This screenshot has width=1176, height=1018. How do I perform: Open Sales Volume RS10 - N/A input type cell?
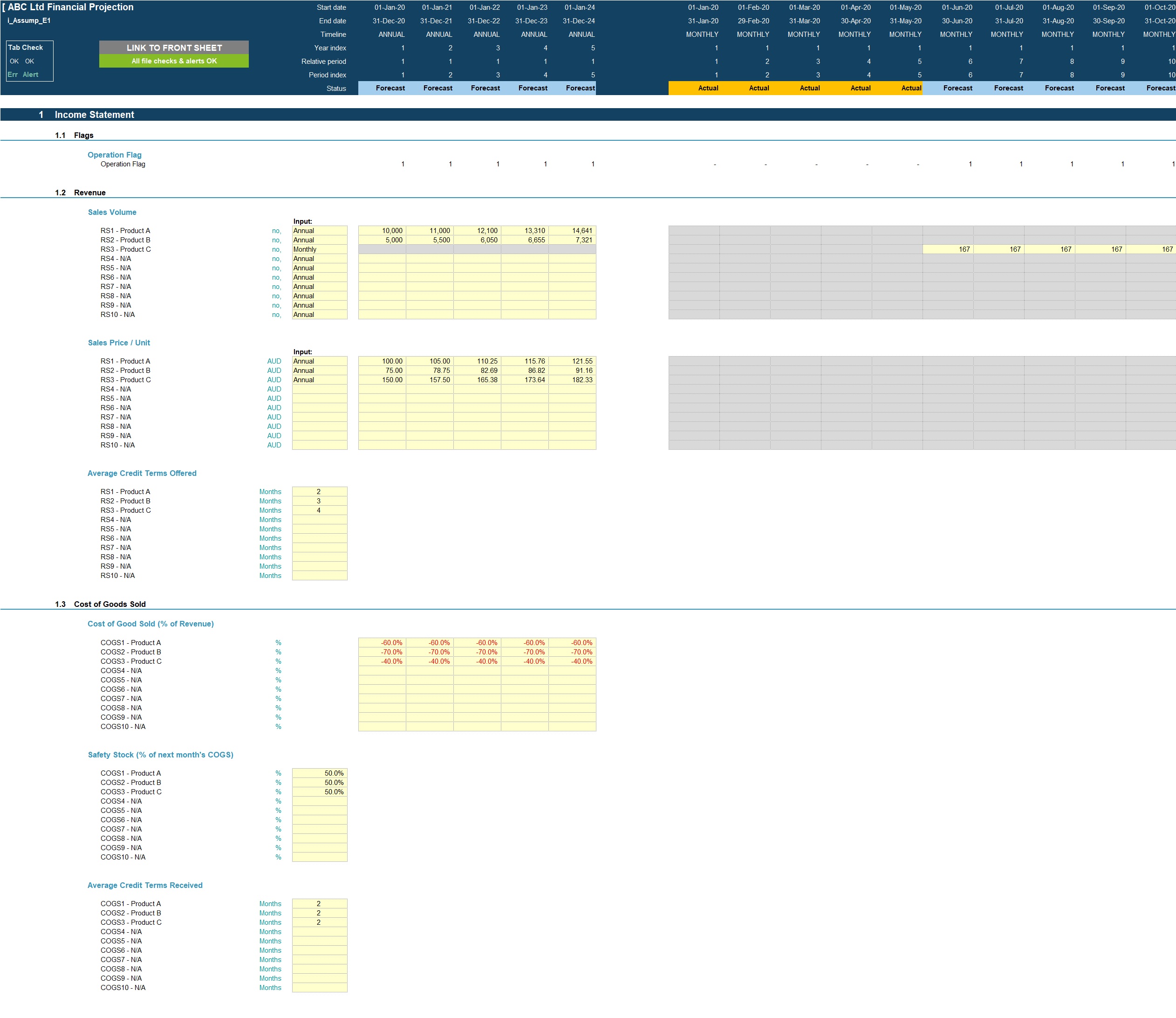pos(320,315)
